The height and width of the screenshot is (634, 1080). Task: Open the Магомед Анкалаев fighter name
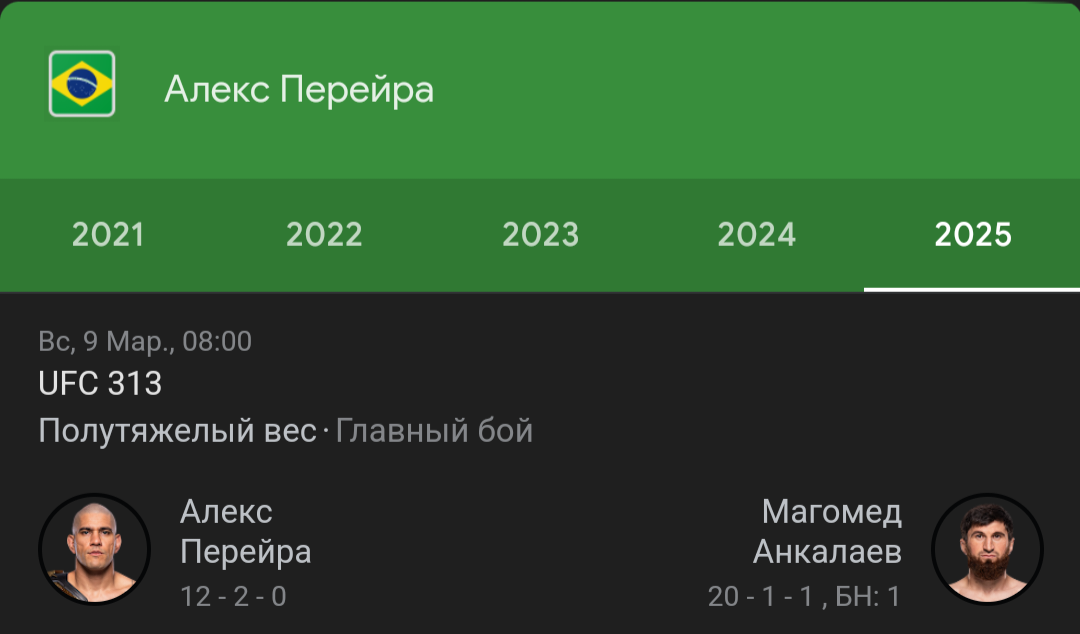(827, 531)
